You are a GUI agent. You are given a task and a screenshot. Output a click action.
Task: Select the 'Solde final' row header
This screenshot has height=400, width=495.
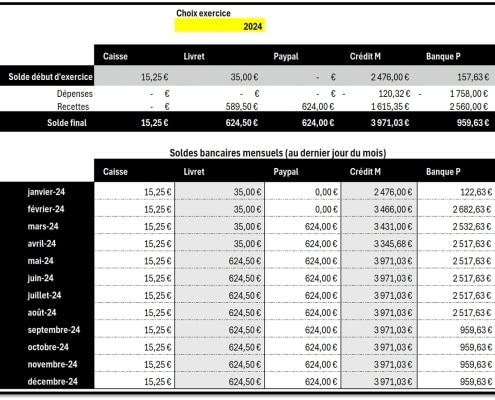click(x=67, y=123)
